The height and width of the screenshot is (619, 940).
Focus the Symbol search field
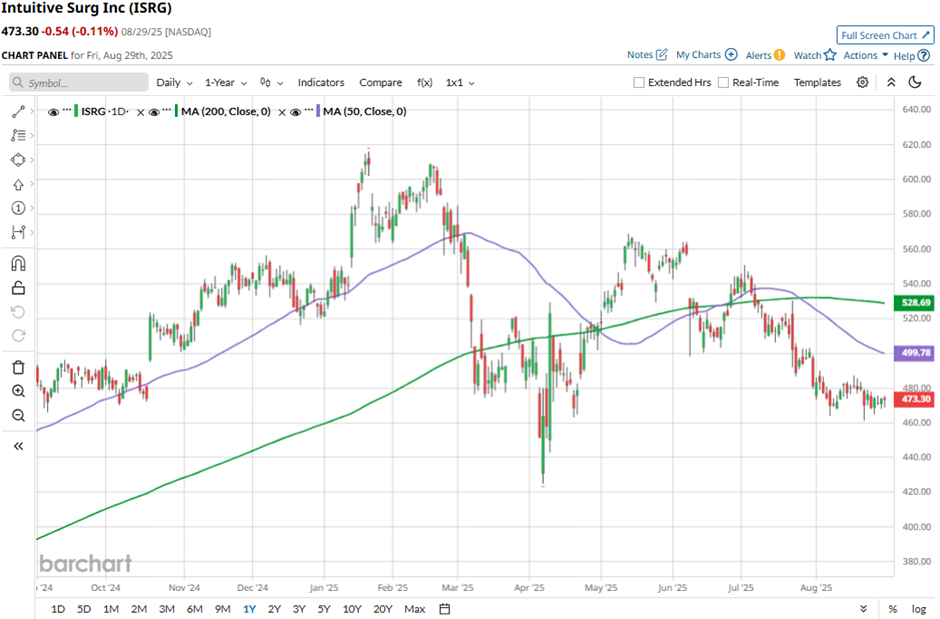(x=79, y=83)
